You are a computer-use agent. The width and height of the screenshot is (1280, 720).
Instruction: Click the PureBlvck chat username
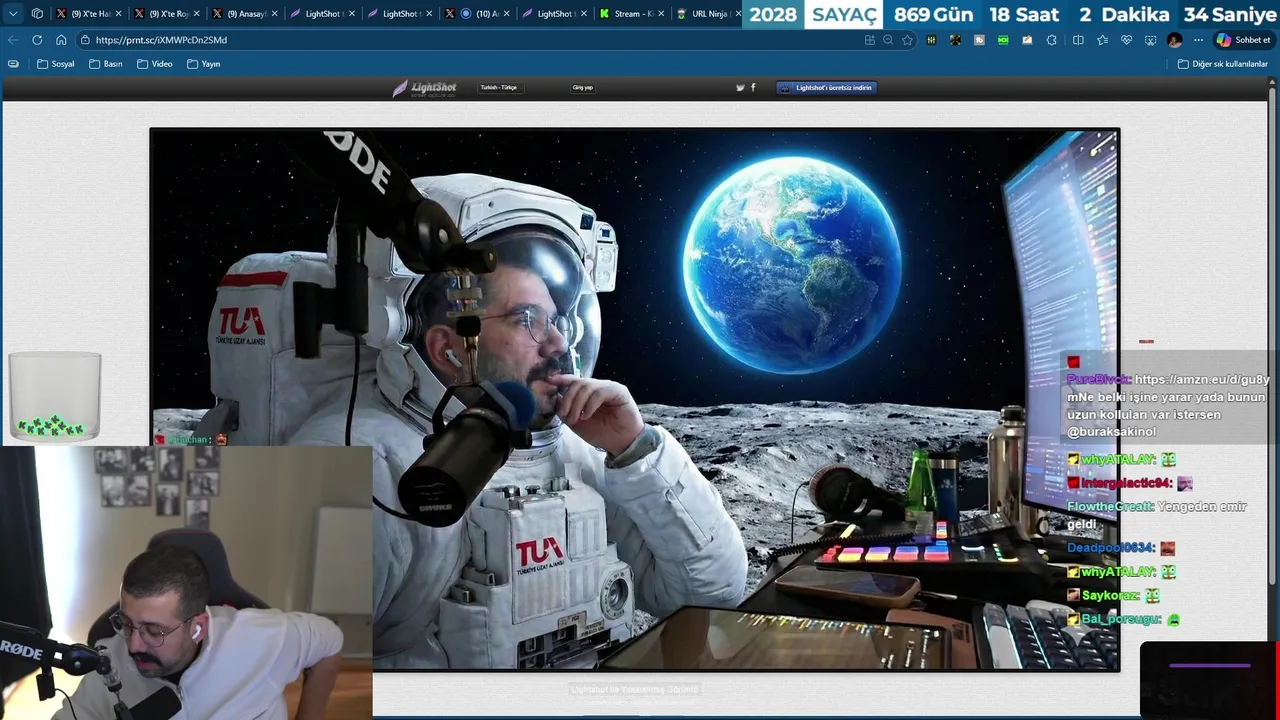(x=1098, y=380)
